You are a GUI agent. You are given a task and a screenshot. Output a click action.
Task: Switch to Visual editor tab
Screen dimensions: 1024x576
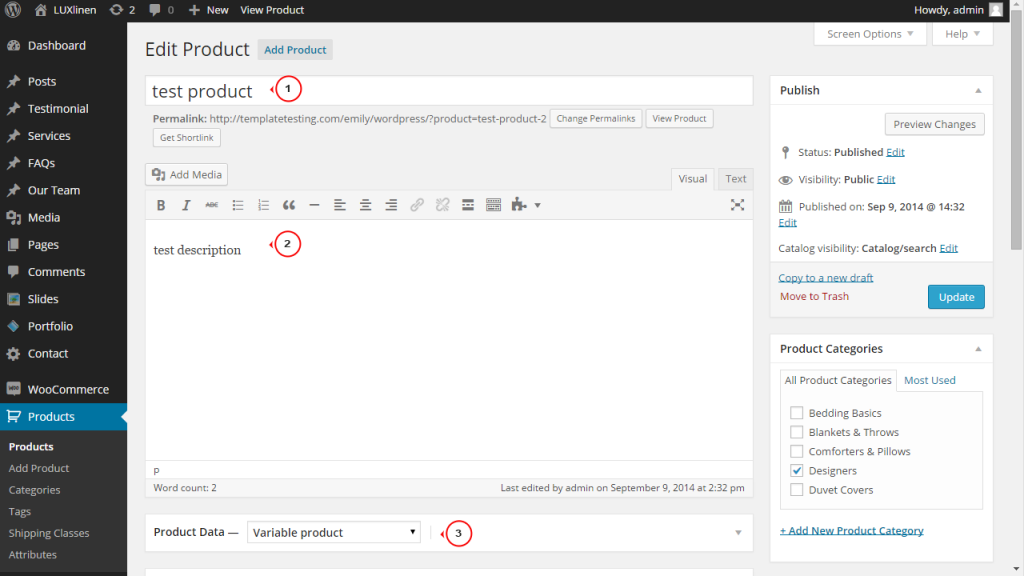(x=692, y=178)
